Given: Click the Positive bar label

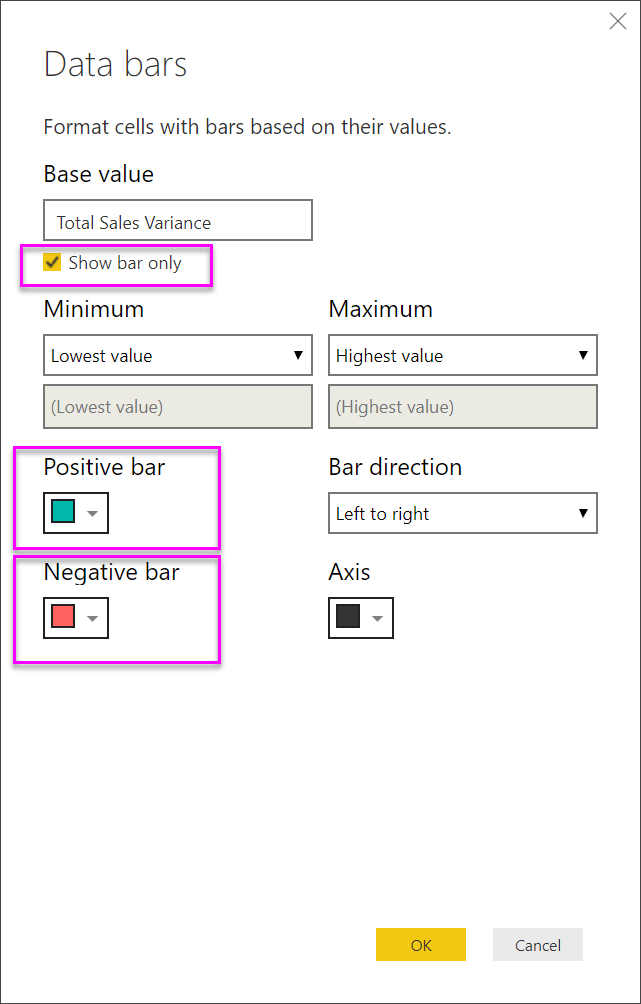Looking at the screenshot, I should click(x=104, y=467).
